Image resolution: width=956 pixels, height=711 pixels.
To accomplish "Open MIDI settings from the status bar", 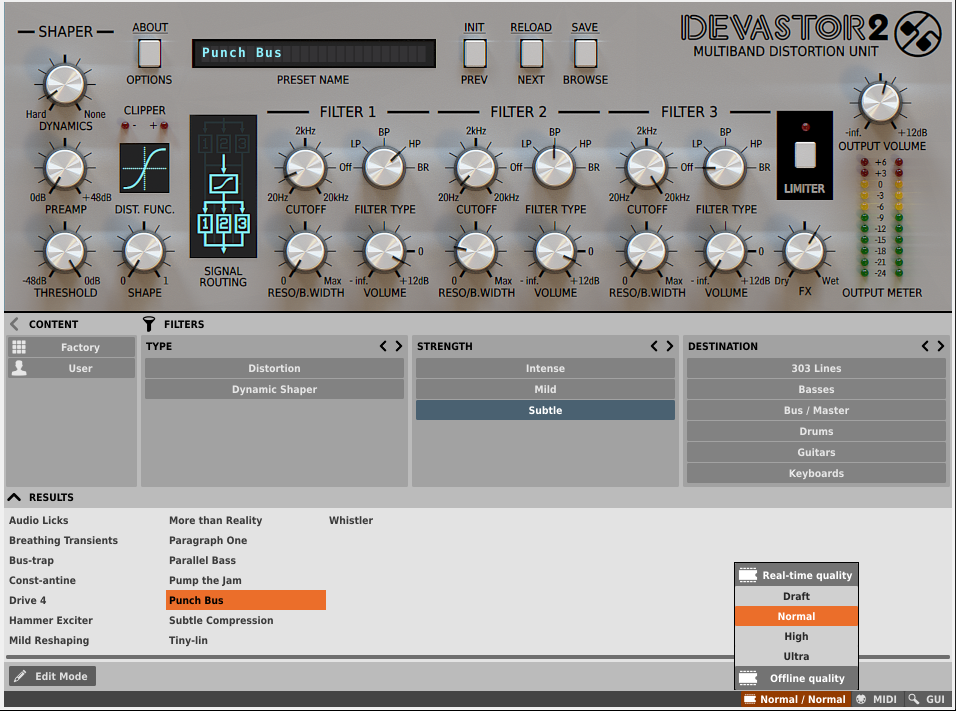I will point(876,699).
